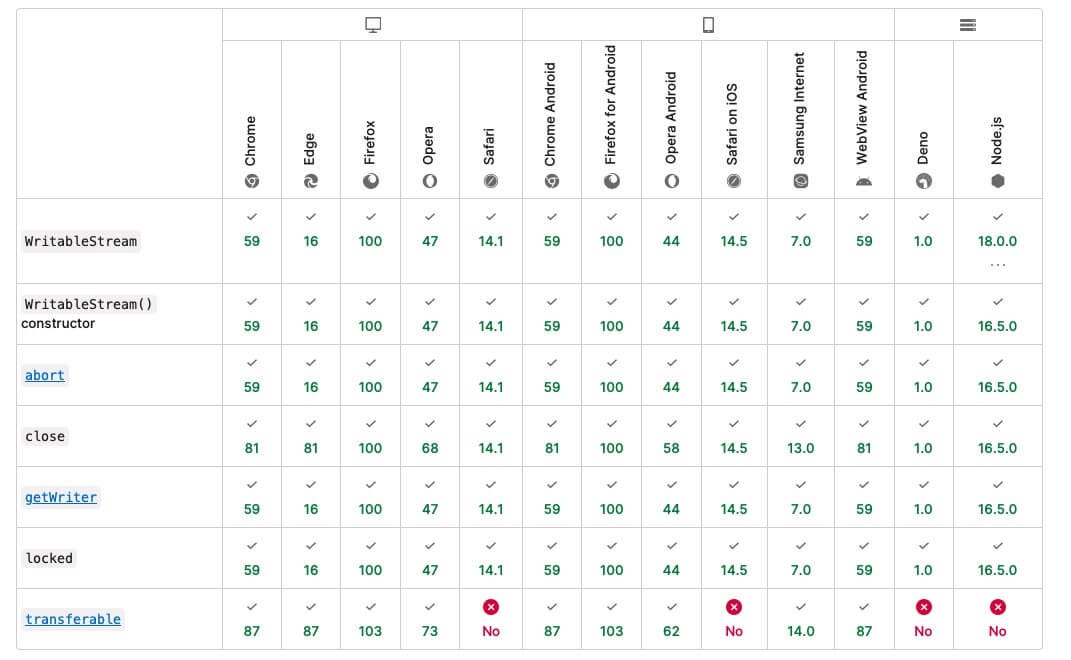Follow the transferable feature link
Screen dimensions: 1071x660
point(73,619)
